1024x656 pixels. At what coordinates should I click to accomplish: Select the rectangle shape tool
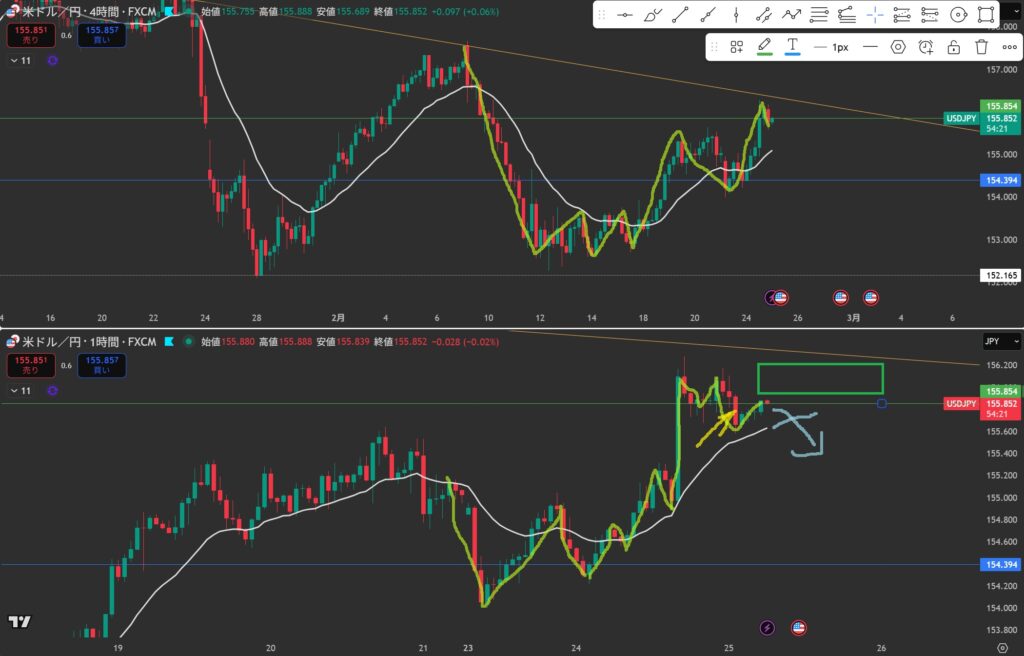985,15
